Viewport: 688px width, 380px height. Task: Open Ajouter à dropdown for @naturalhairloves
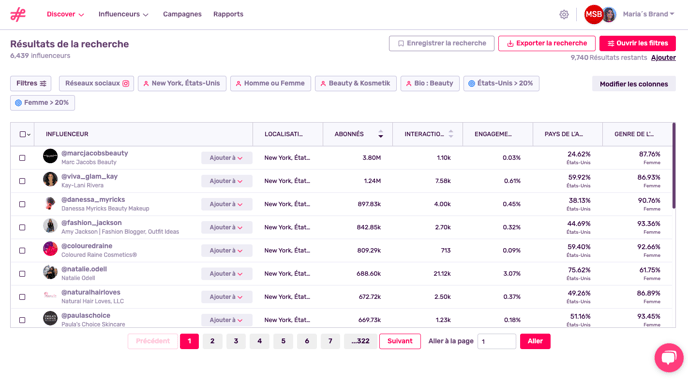pyautogui.click(x=226, y=297)
